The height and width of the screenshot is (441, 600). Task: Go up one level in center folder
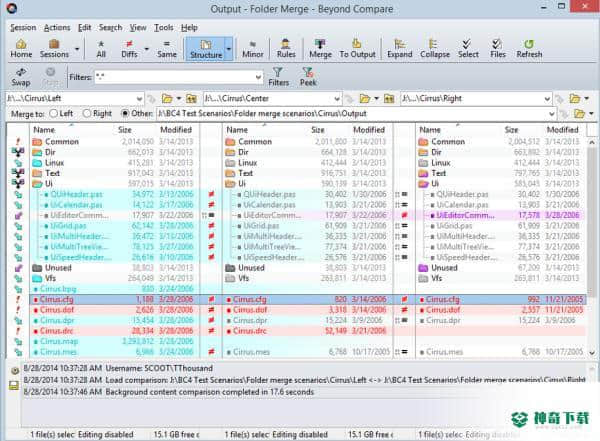coord(389,99)
